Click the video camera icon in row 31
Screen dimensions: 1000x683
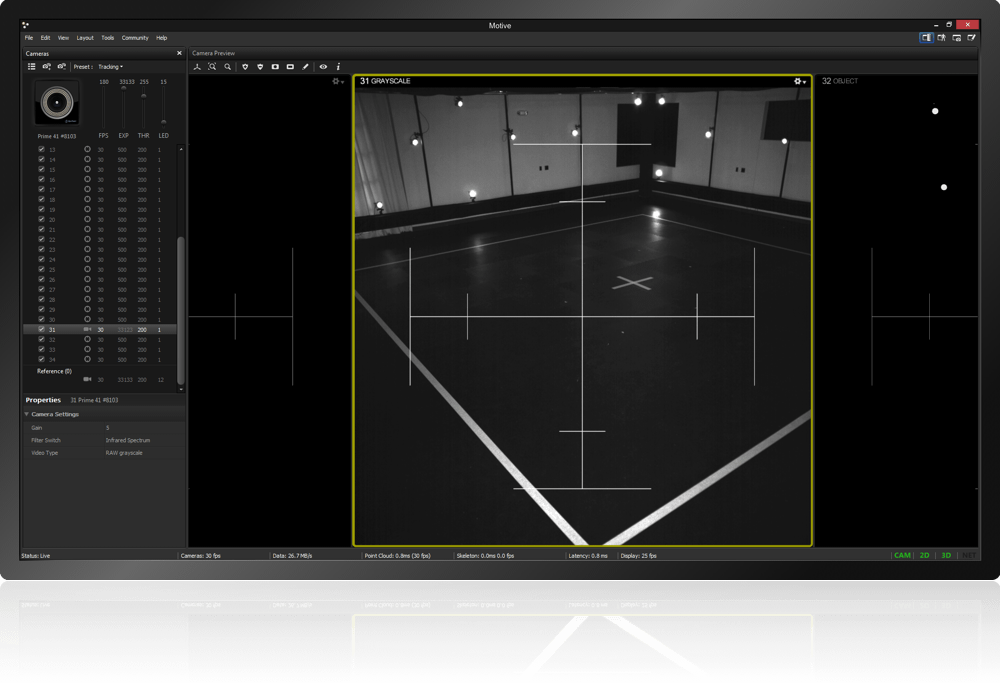(x=87, y=329)
